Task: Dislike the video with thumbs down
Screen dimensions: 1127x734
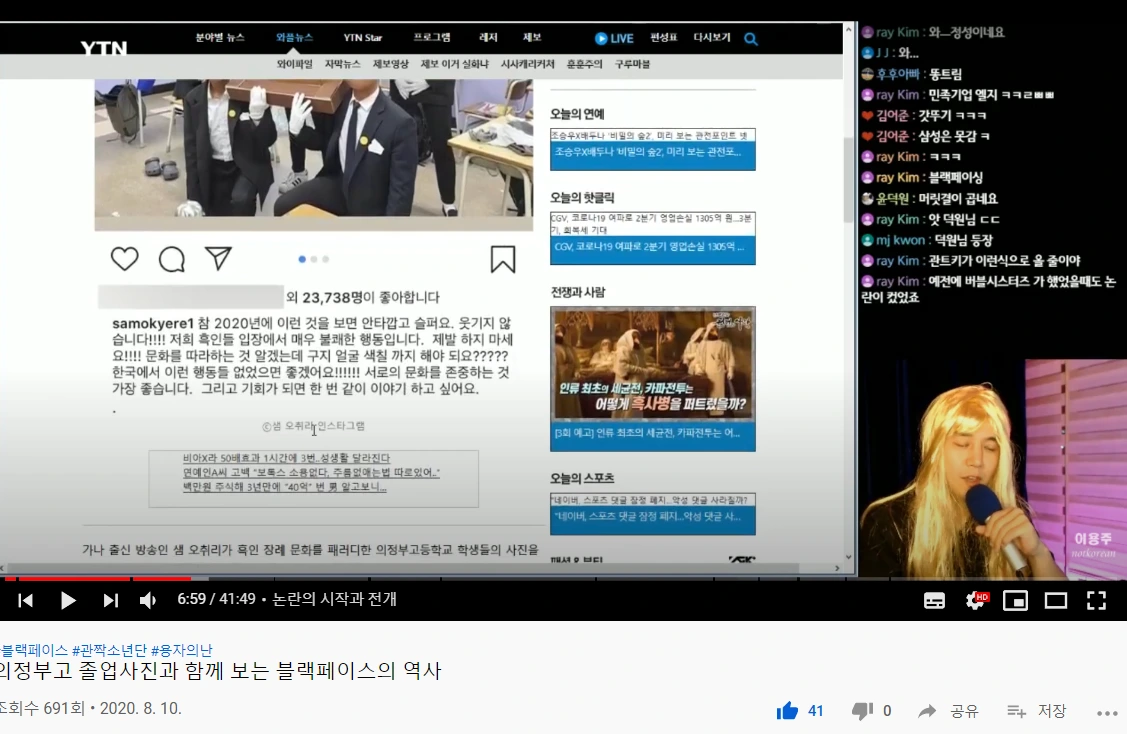Action: point(862,711)
